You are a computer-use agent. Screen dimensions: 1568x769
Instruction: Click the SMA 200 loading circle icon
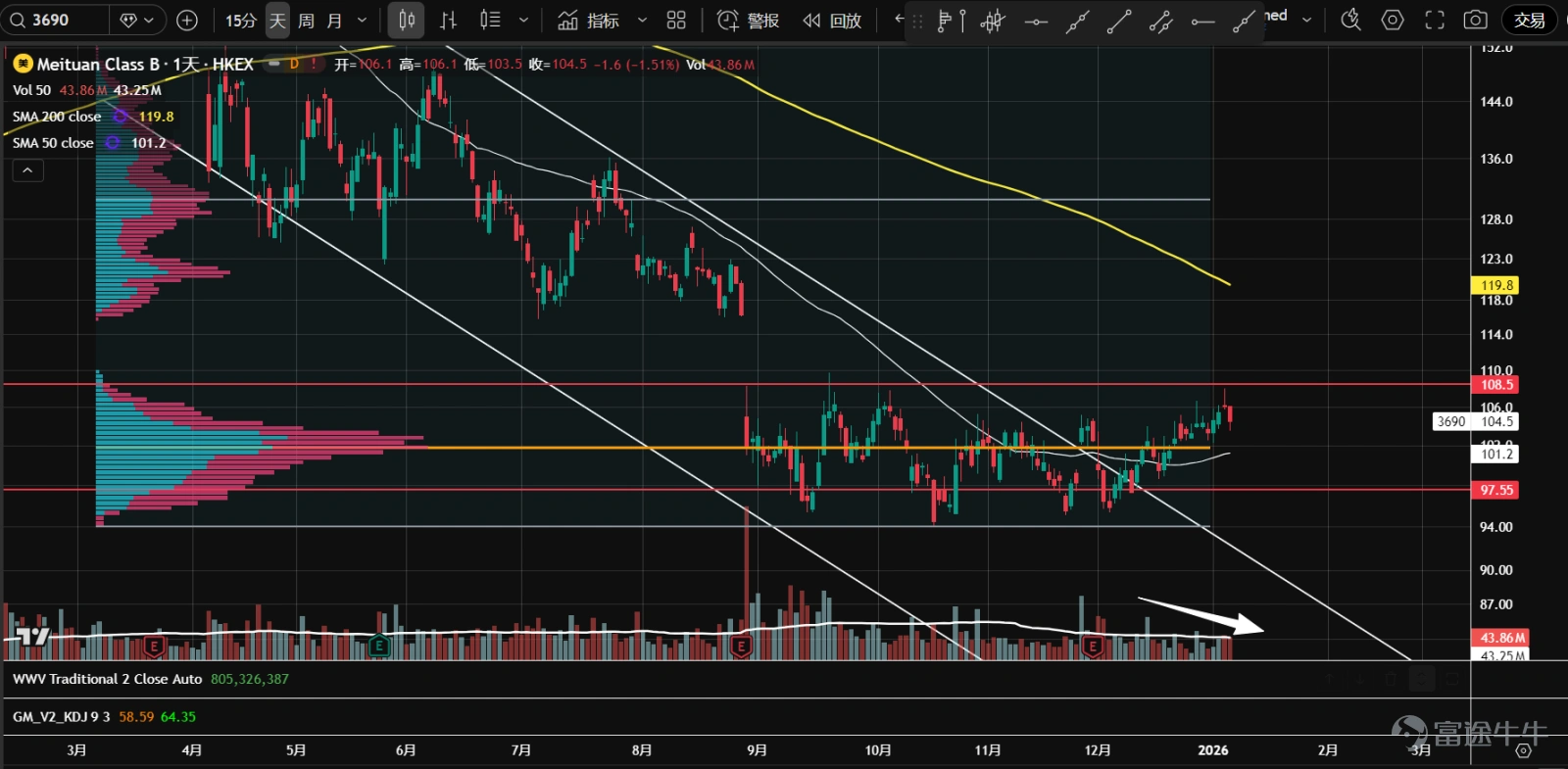click(x=121, y=117)
